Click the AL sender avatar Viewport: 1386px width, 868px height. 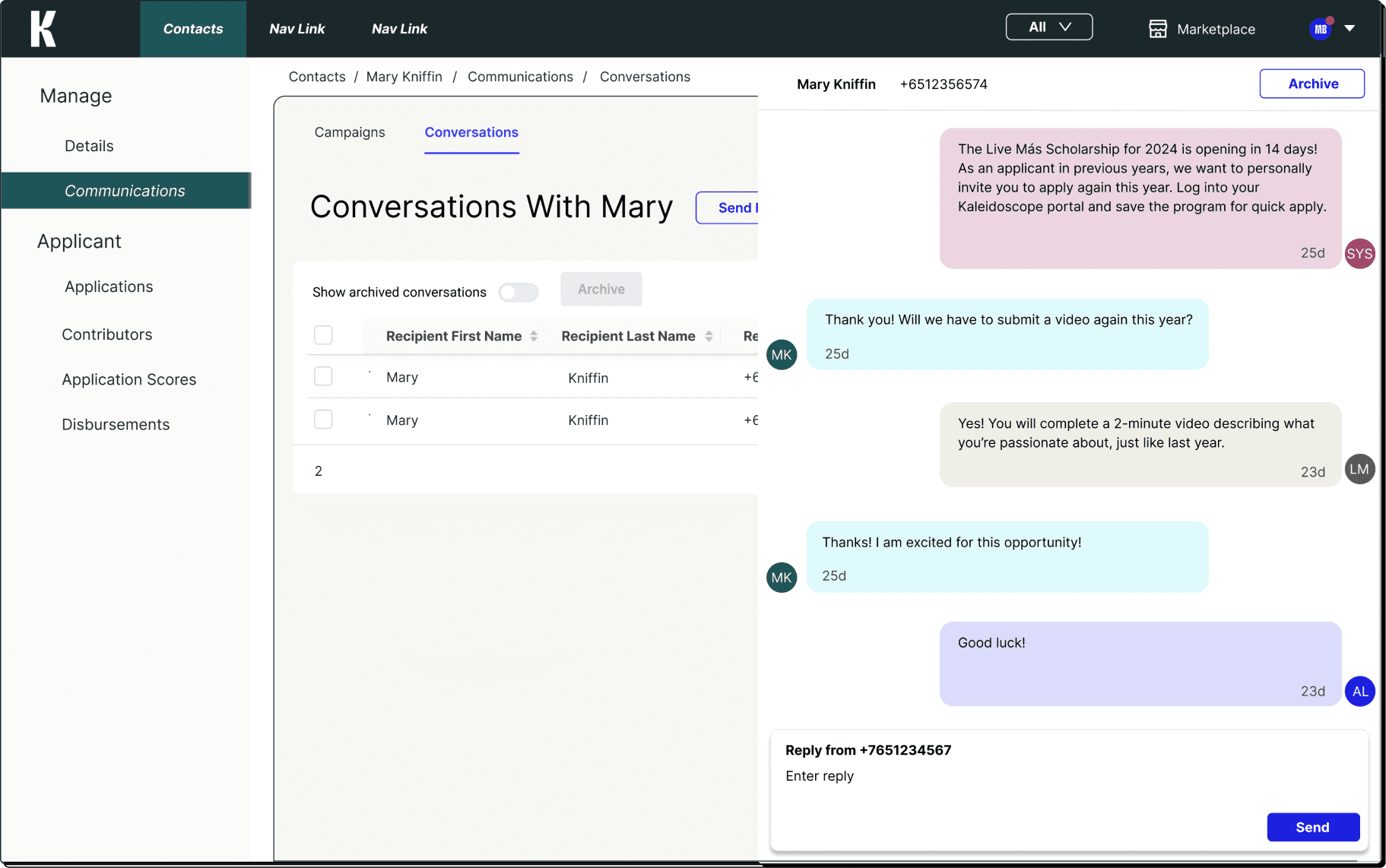click(1359, 692)
